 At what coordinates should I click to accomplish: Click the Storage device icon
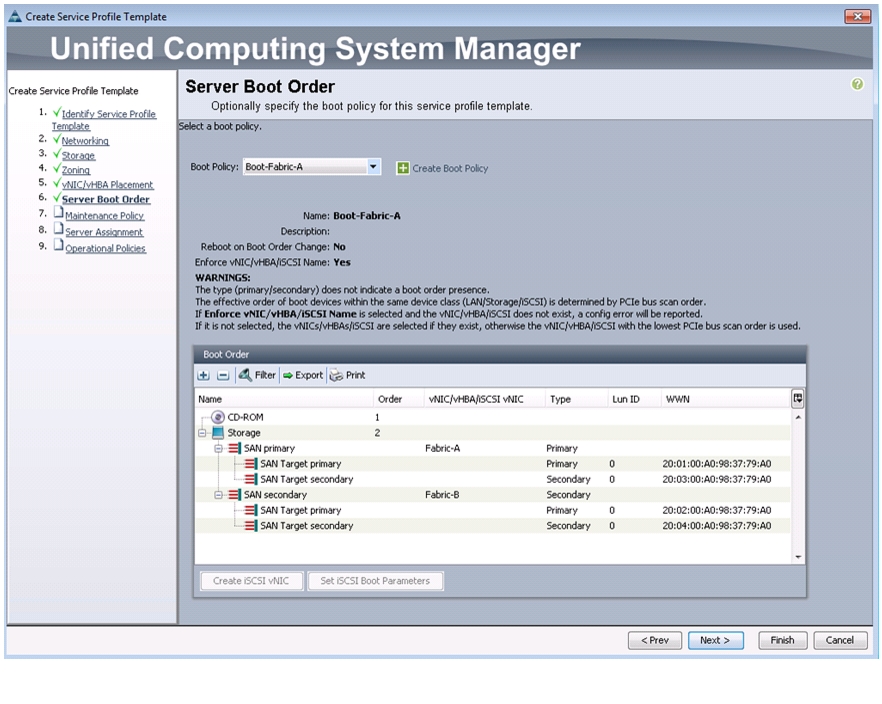pyautogui.click(x=218, y=432)
